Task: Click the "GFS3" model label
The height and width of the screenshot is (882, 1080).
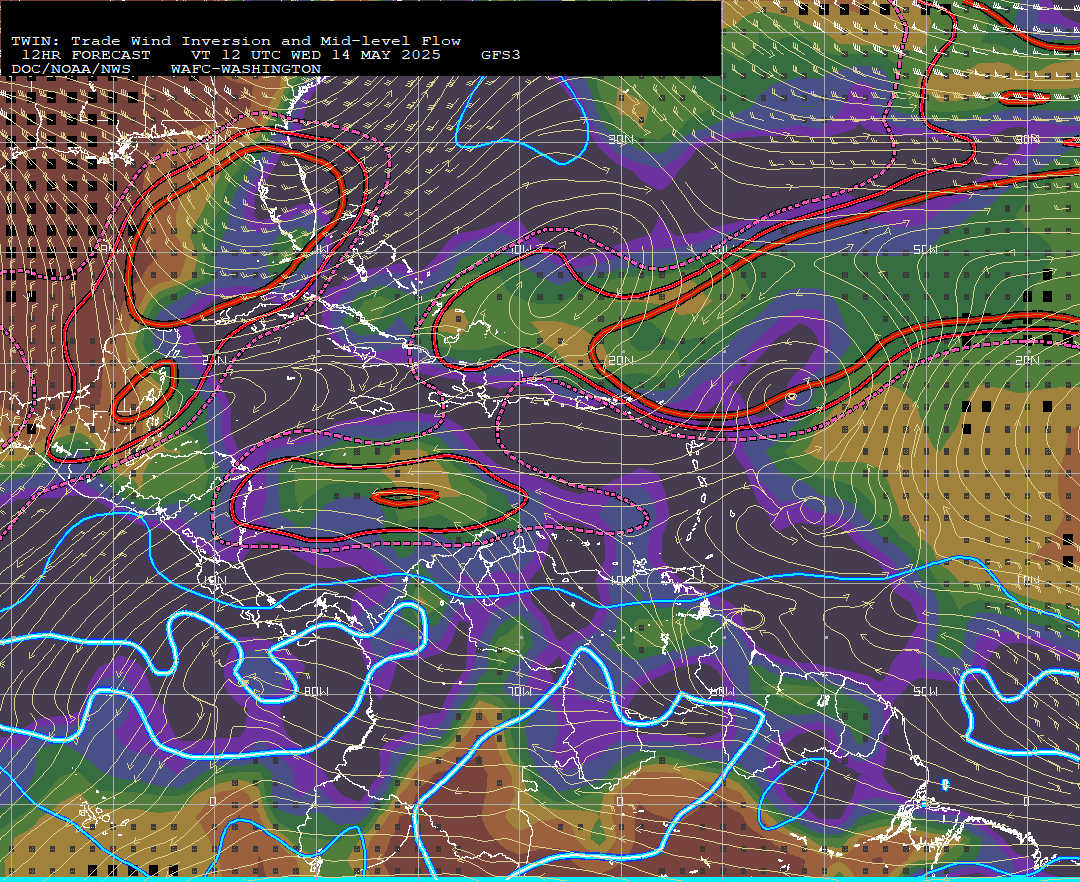Action: 501,55
